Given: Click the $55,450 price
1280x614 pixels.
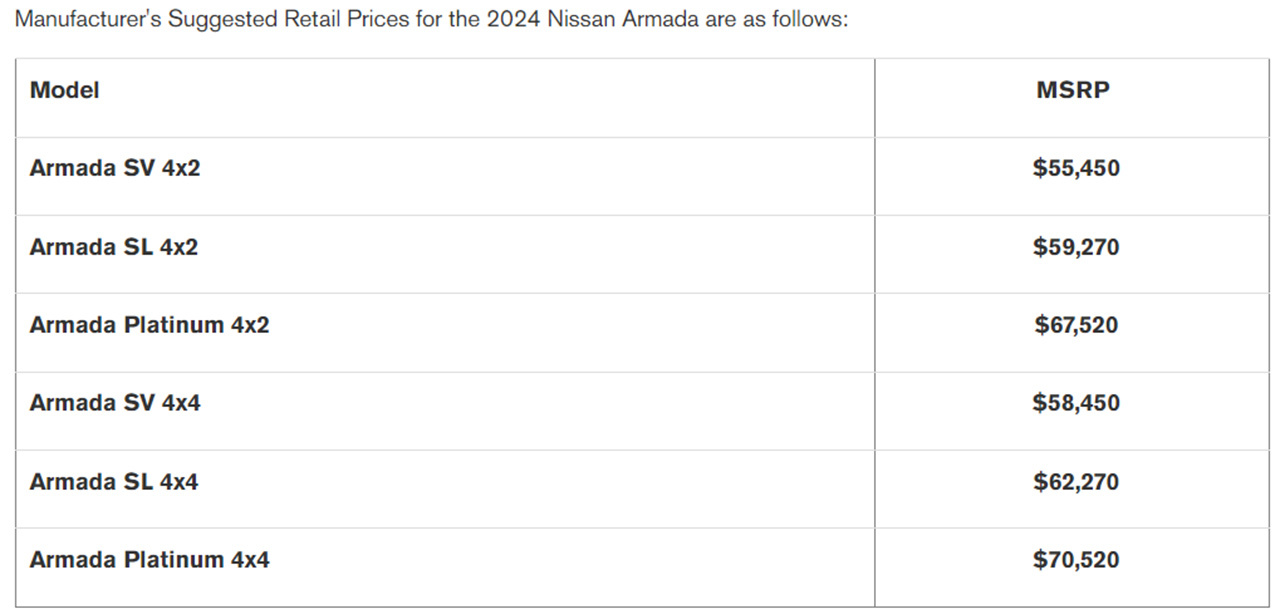Looking at the screenshot, I should [x=1076, y=168].
